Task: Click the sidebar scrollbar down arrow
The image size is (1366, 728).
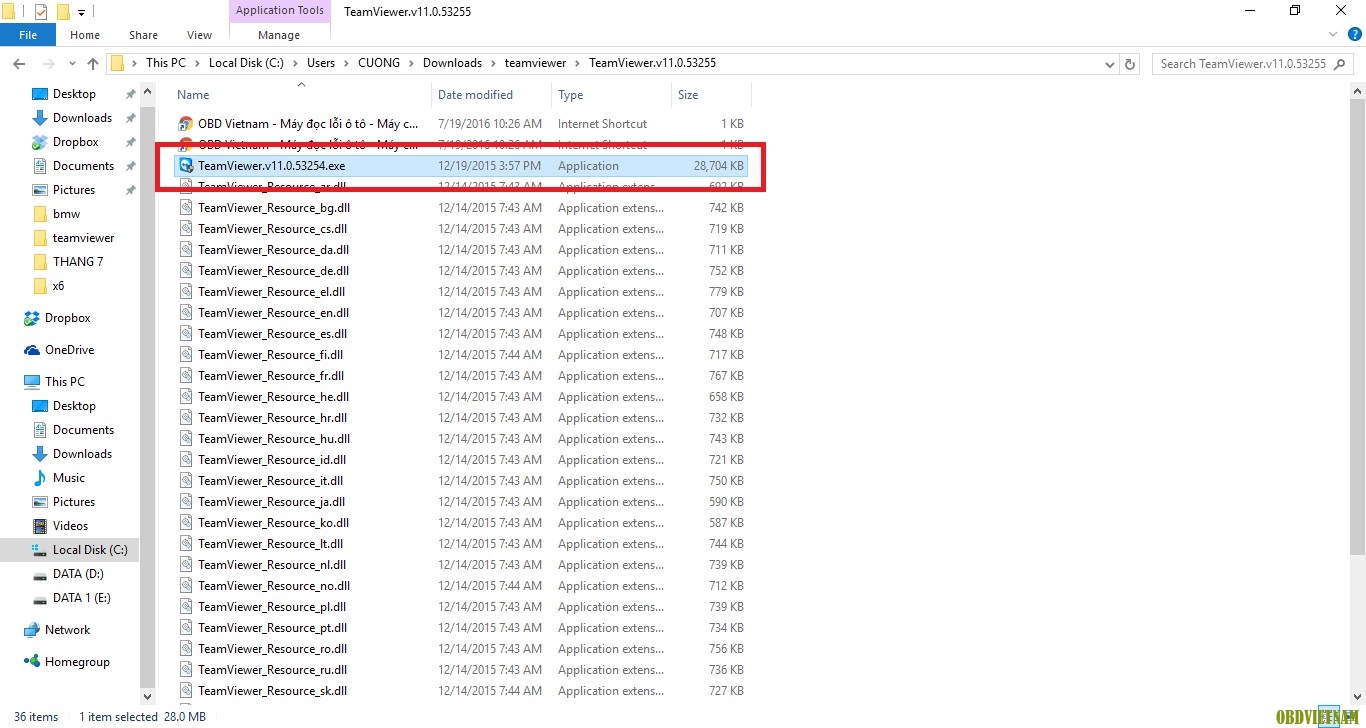Action: [148, 697]
